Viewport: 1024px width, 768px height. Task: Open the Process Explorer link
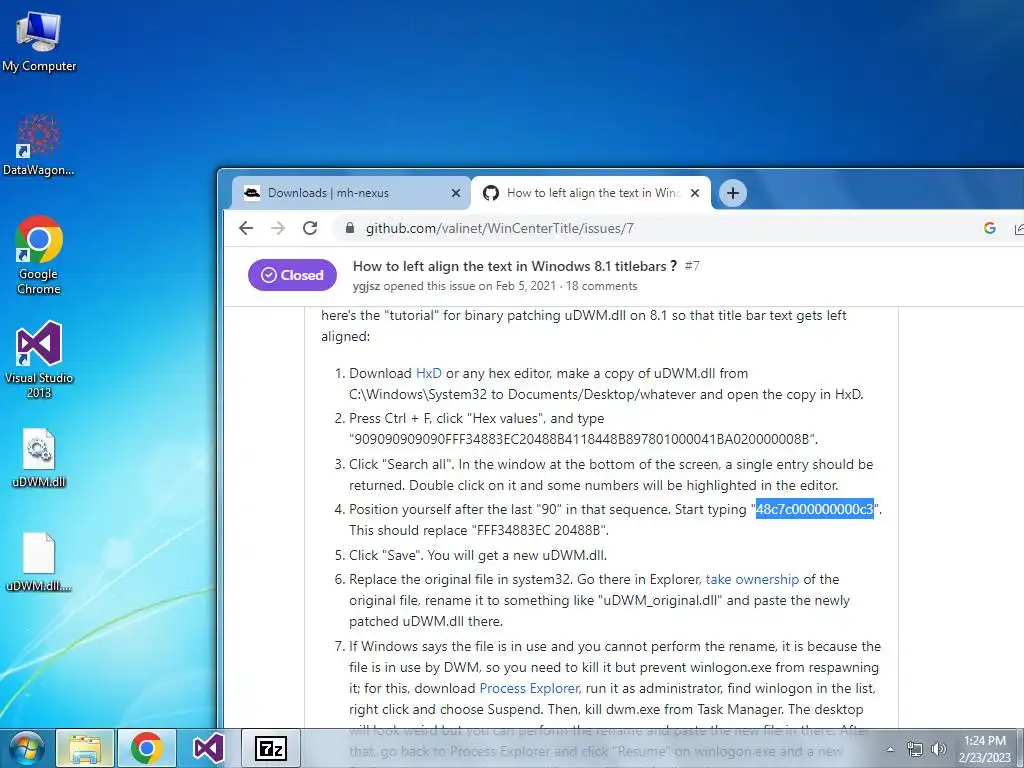coord(529,688)
